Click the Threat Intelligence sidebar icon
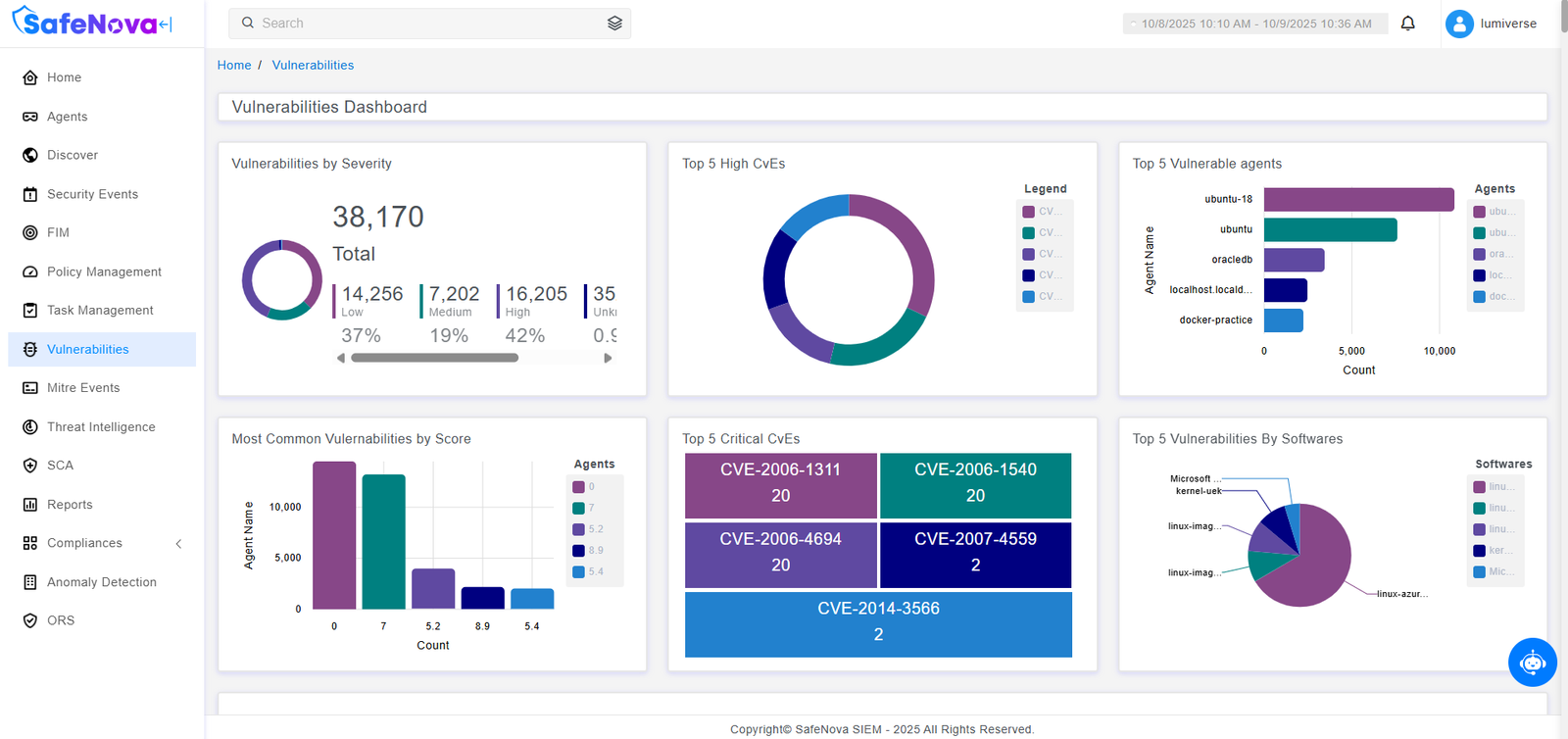Image resolution: width=1568 pixels, height=739 pixels. click(x=30, y=427)
